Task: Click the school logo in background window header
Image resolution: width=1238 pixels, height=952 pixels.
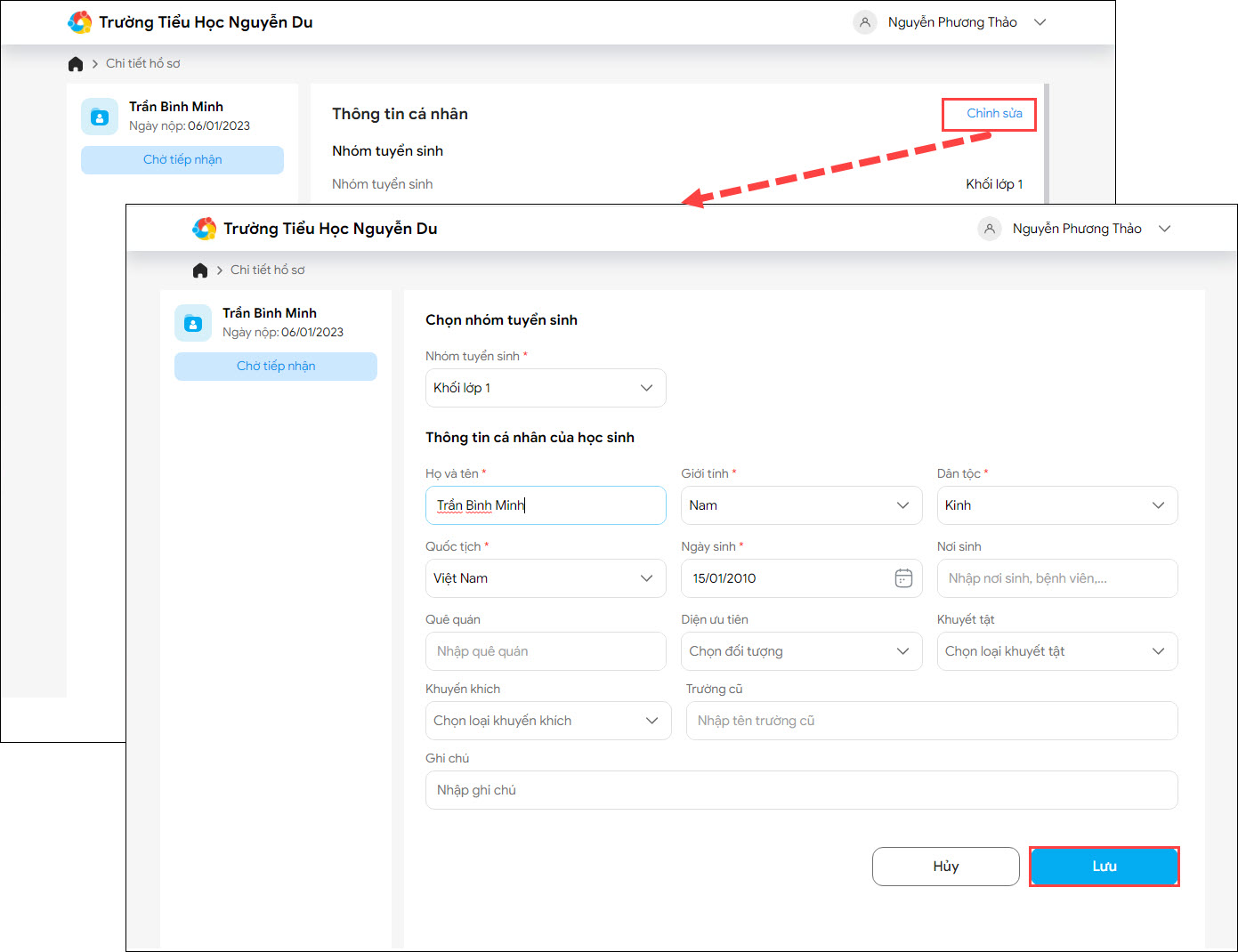Action: click(x=80, y=22)
